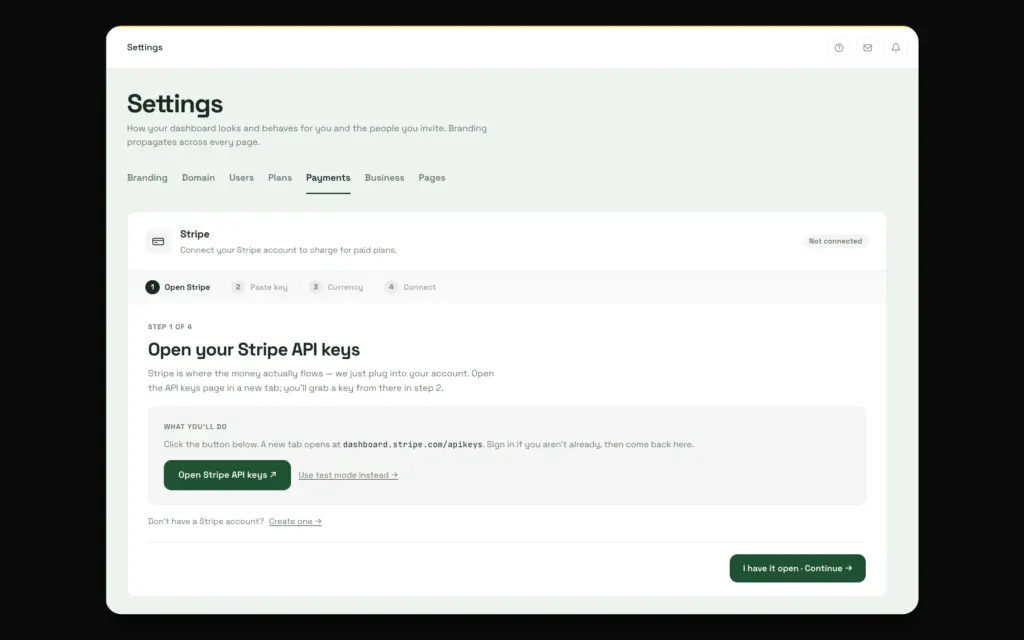The image size is (1024, 640).
Task: Open the notifications bell icon
Action: (x=896, y=48)
